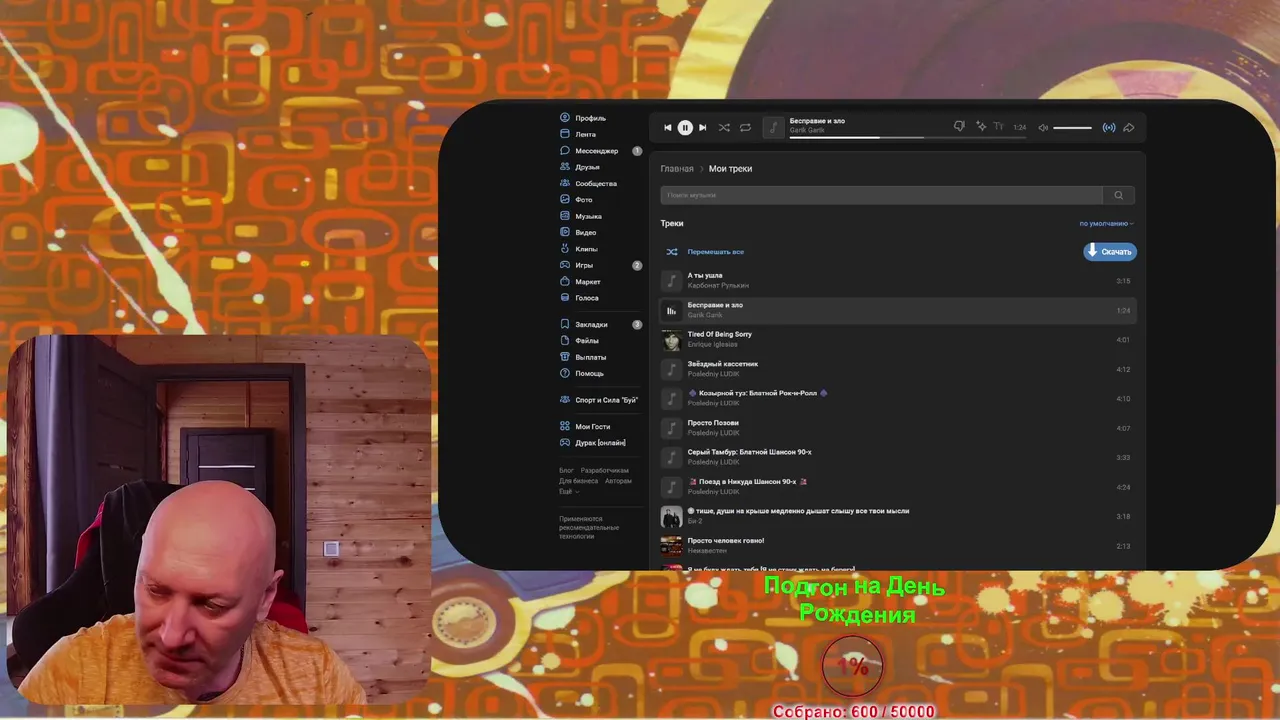The height and width of the screenshot is (720, 1280).
Task: Select the playing track 'Бесправие и зло'
Action: [x=897, y=310]
